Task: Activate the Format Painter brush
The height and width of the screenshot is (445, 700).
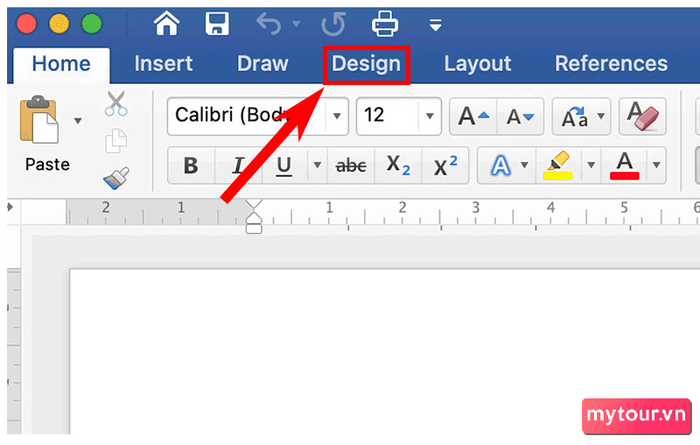Action: click(117, 178)
